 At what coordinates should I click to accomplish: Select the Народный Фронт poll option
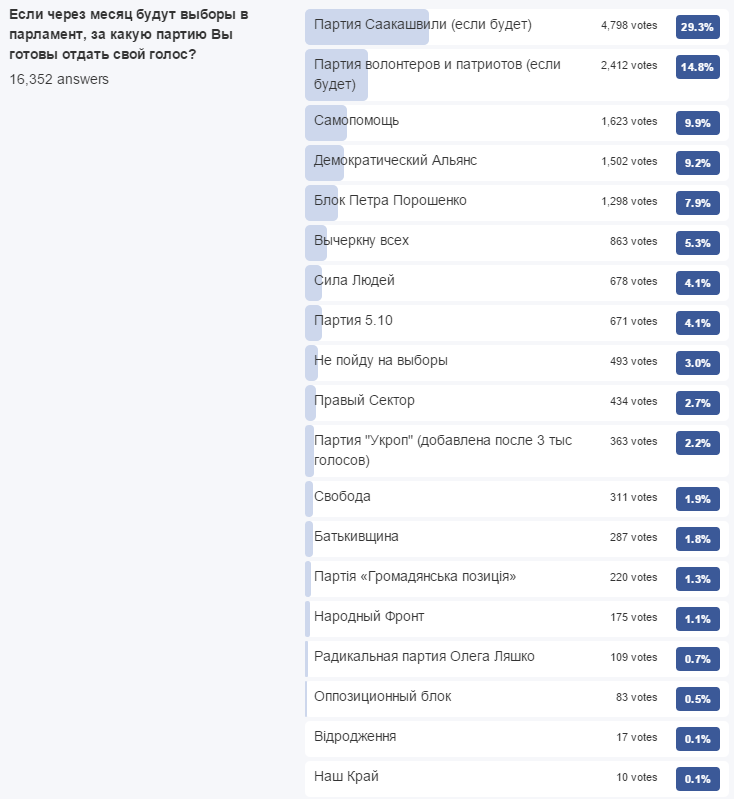517,619
